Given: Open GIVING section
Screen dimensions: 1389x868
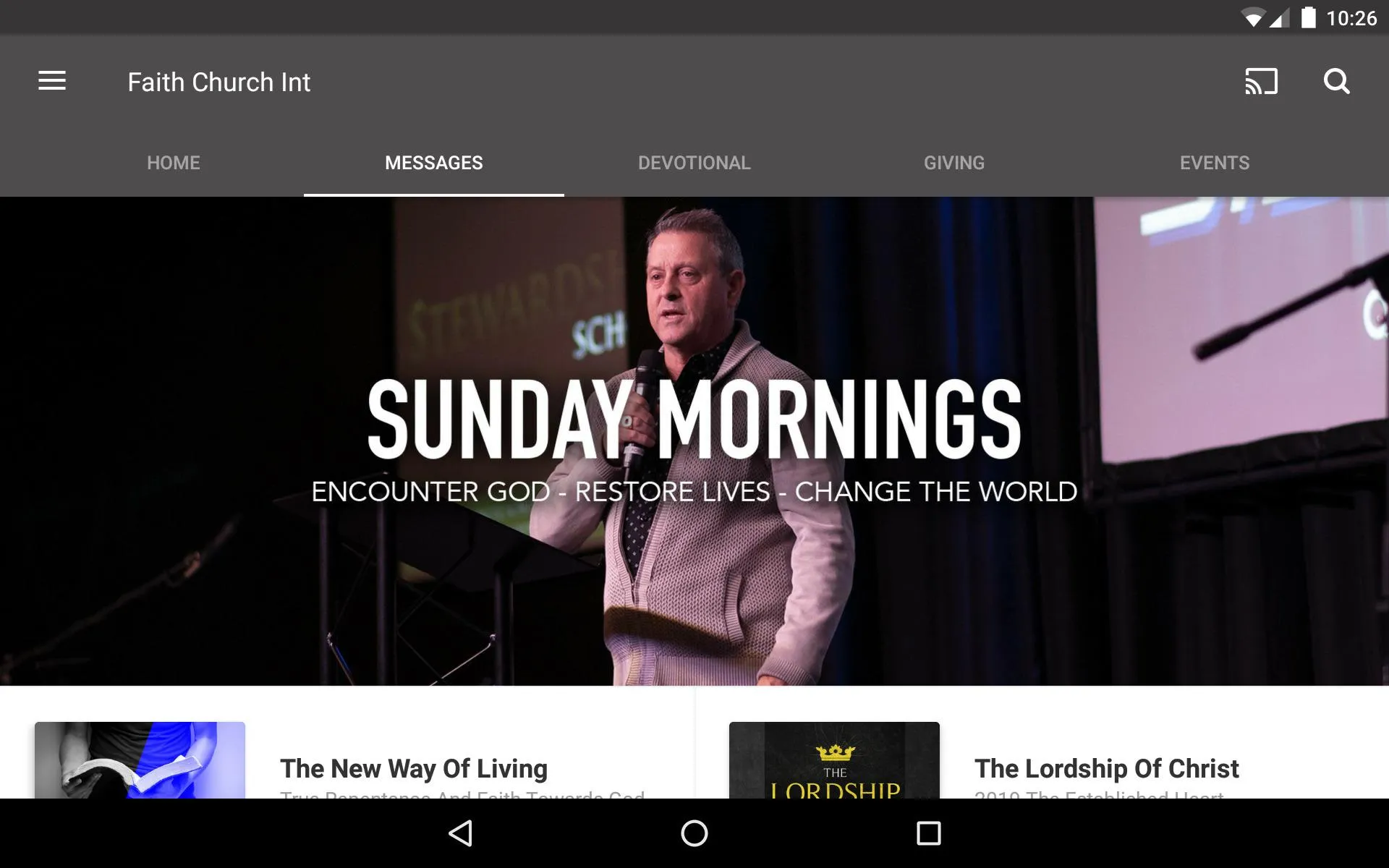Looking at the screenshot, I should [x=954, y=162].
